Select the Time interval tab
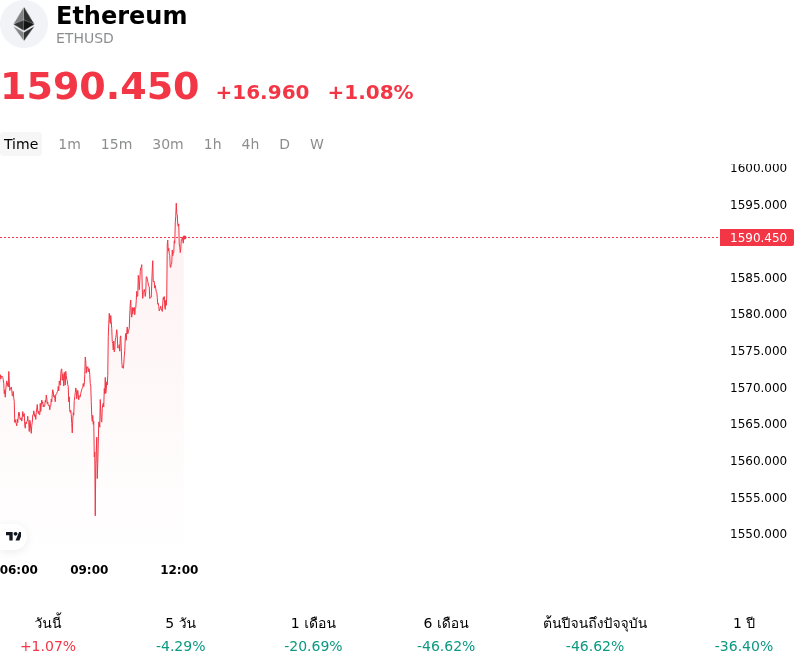Screen dimensions: 800x666 coord(21,144)
